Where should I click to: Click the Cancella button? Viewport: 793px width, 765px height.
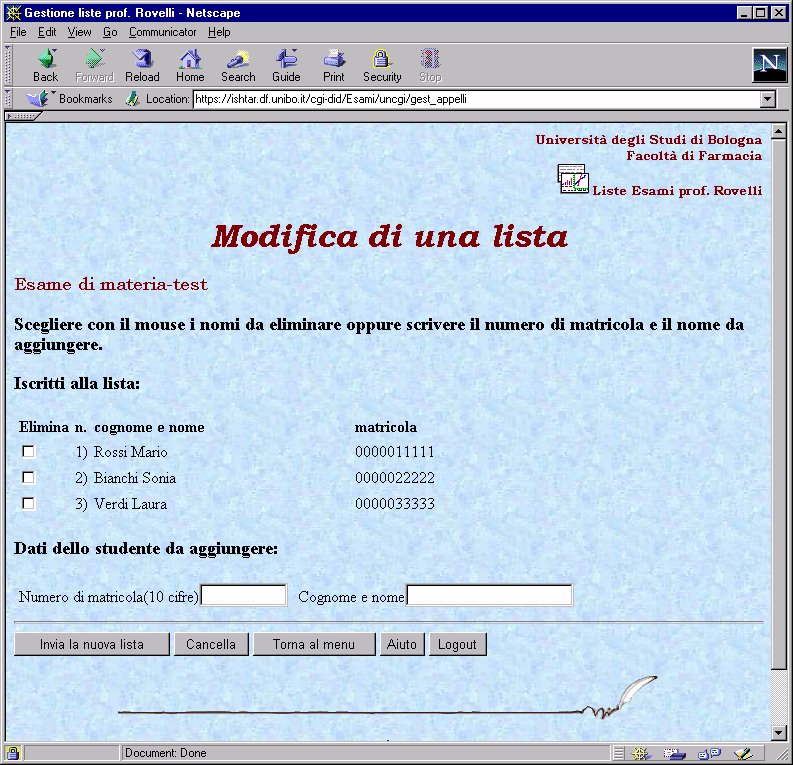pos(211,644)
